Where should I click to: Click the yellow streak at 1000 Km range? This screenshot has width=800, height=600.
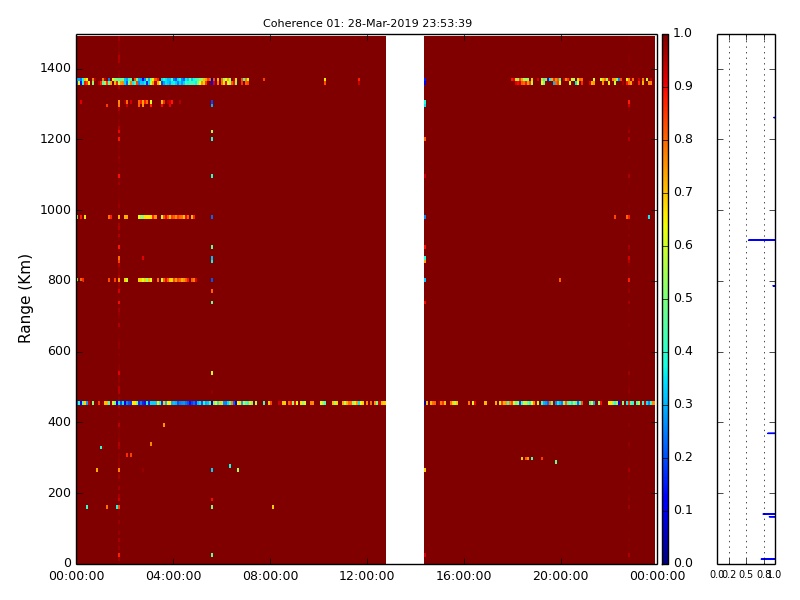coord(166,217)
